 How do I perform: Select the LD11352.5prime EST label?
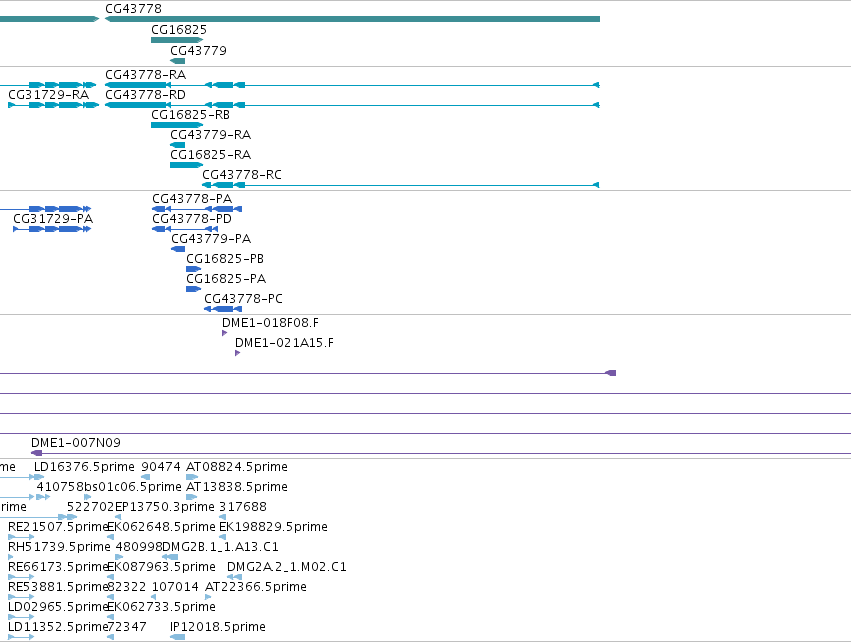click(x=58, y=627)
